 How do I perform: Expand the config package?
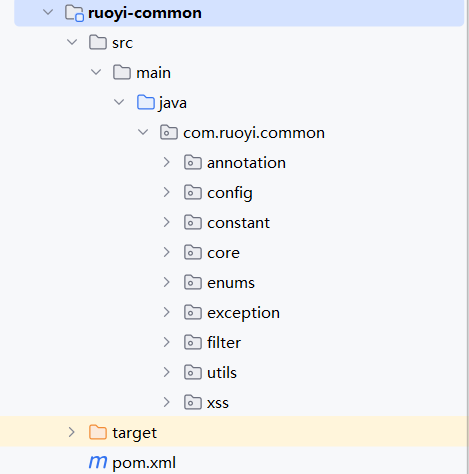click(x=166, y=192)
